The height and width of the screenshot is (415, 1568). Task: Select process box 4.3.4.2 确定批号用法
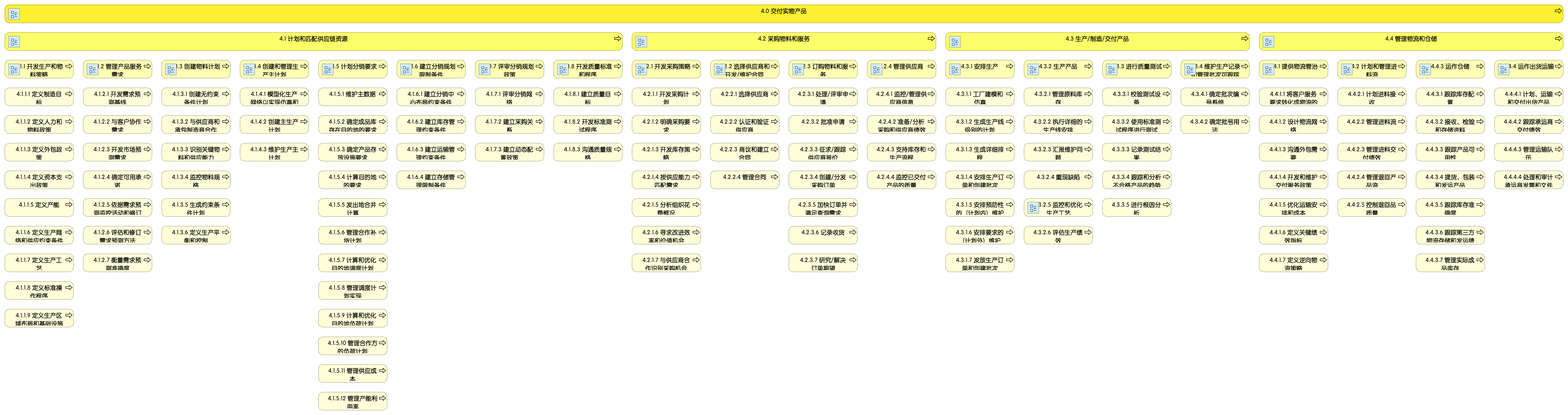click(x=1215, y=125)
